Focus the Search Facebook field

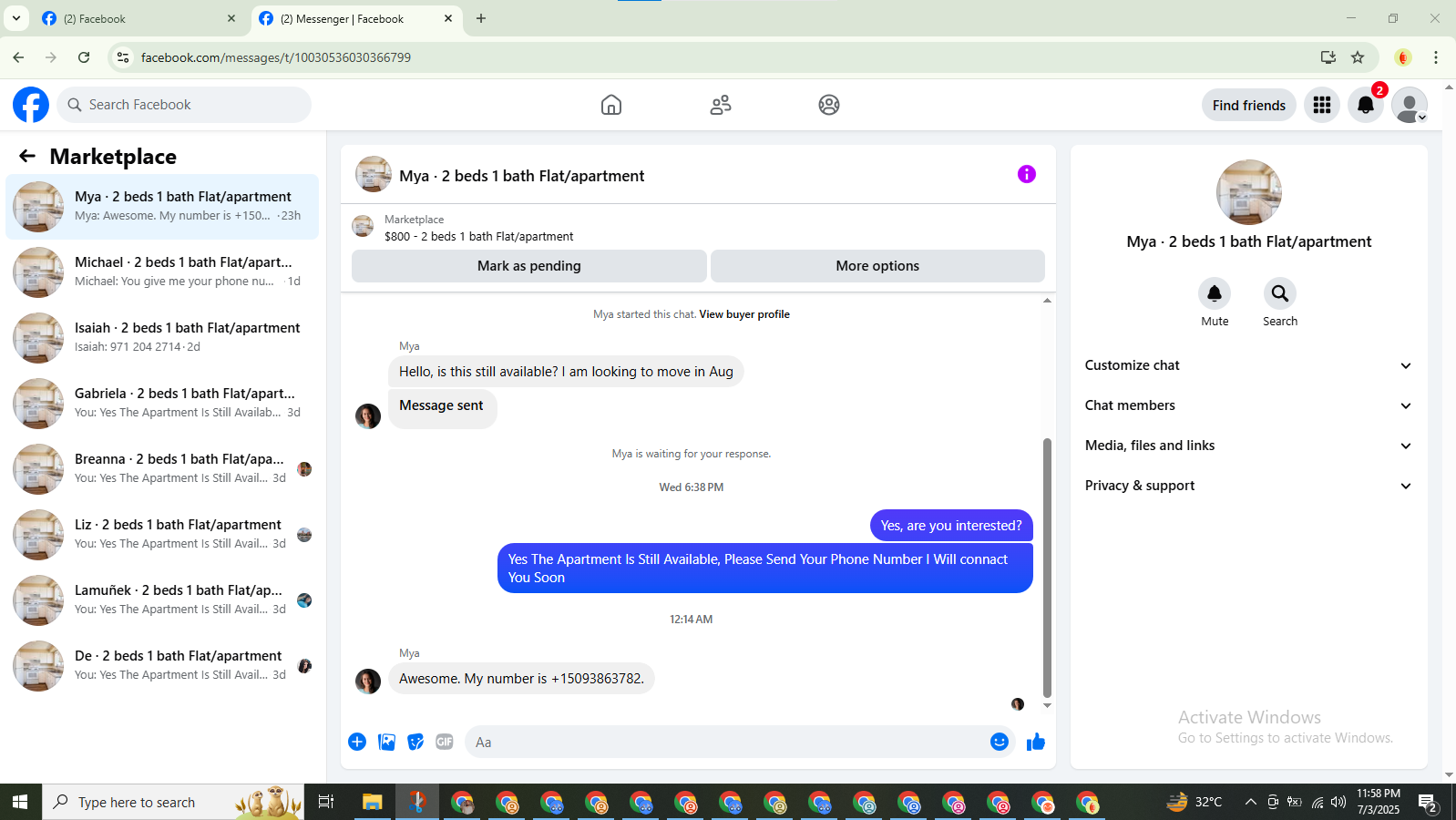(x=184, y=105)
